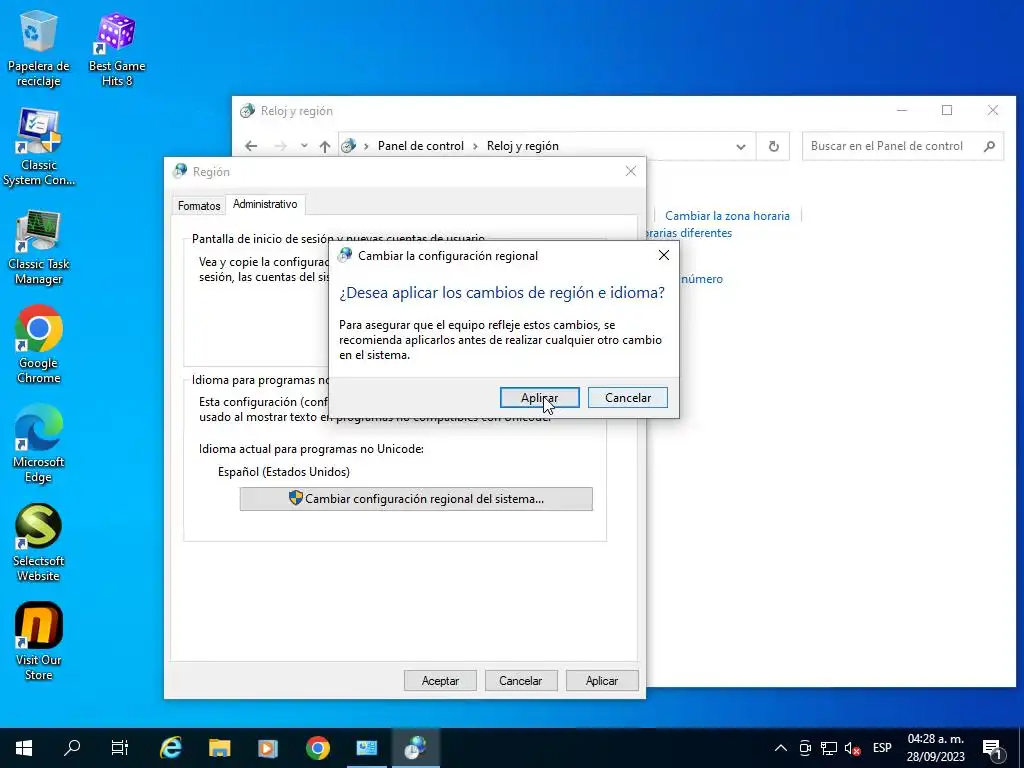Click Cancelar in the regional configuration dialog
1024x768 pixels.
tap(628, 398)
